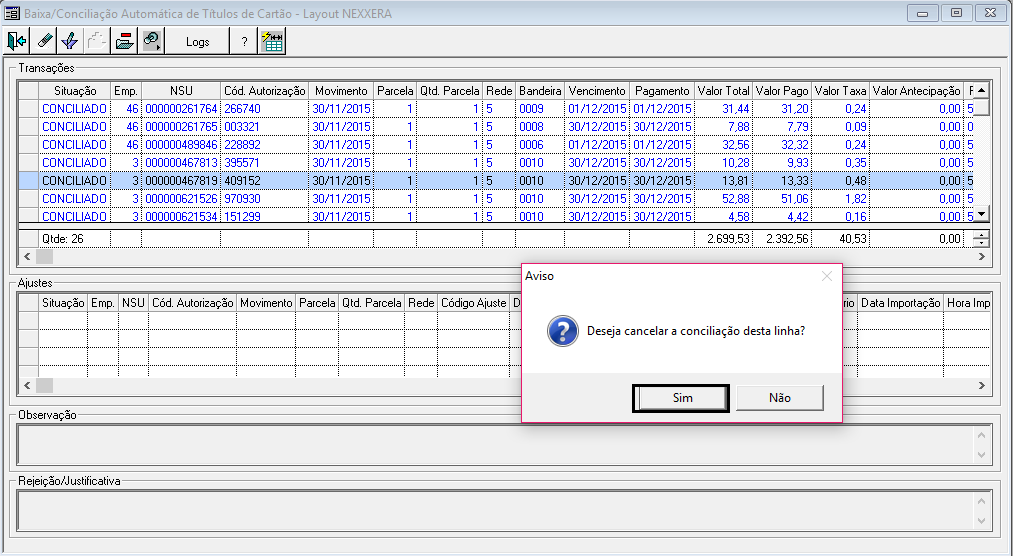Image resolution: width=1013 pixels, height=556 pixels.
Task: Click inside the Rejeição/Justificativa text box
Action: click(495, 510)
